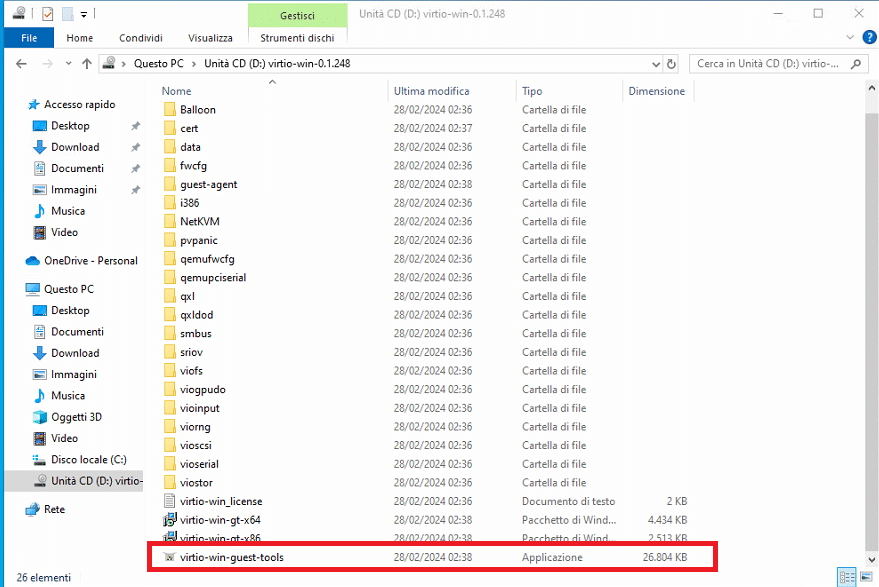The width and height of the screenshot is (879, 587).
Task: Click Properties icon in quick access toolbar
Action: [48, 13]
